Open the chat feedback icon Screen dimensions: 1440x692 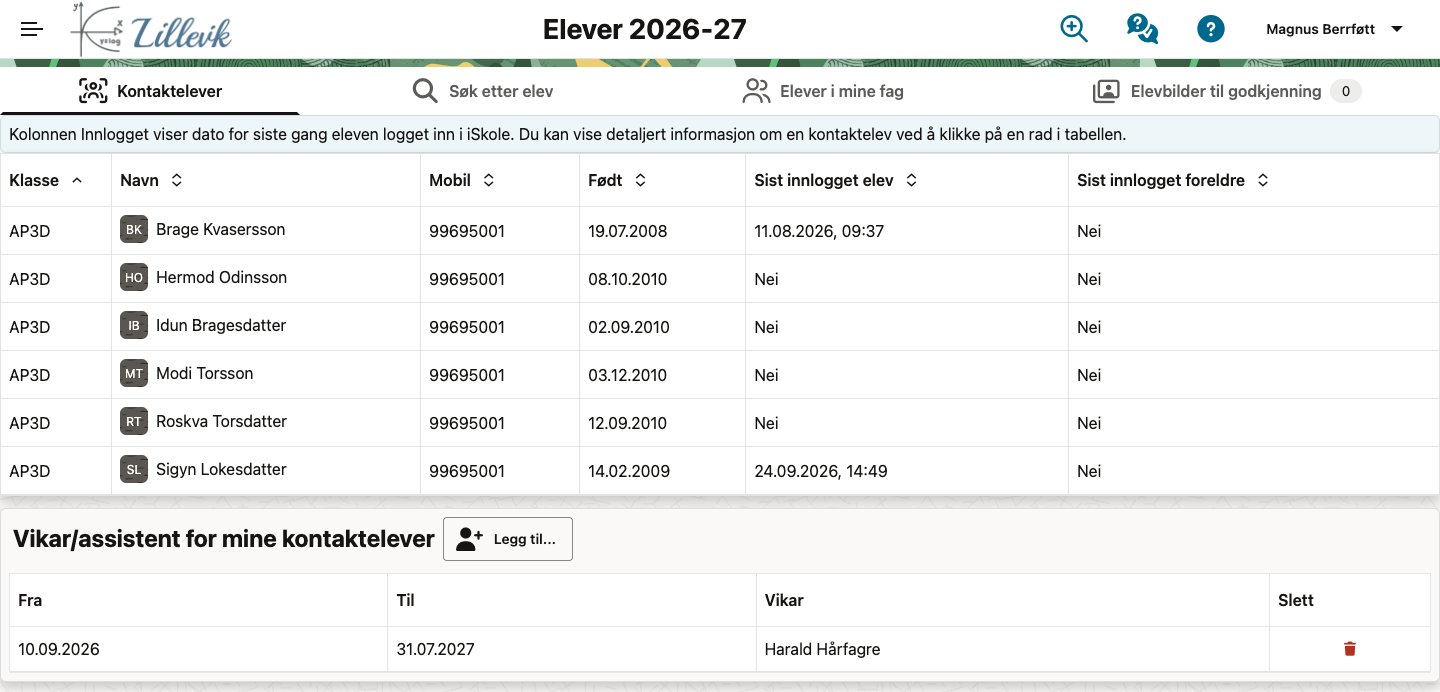pyautogui.click(x=1142, y=29)
